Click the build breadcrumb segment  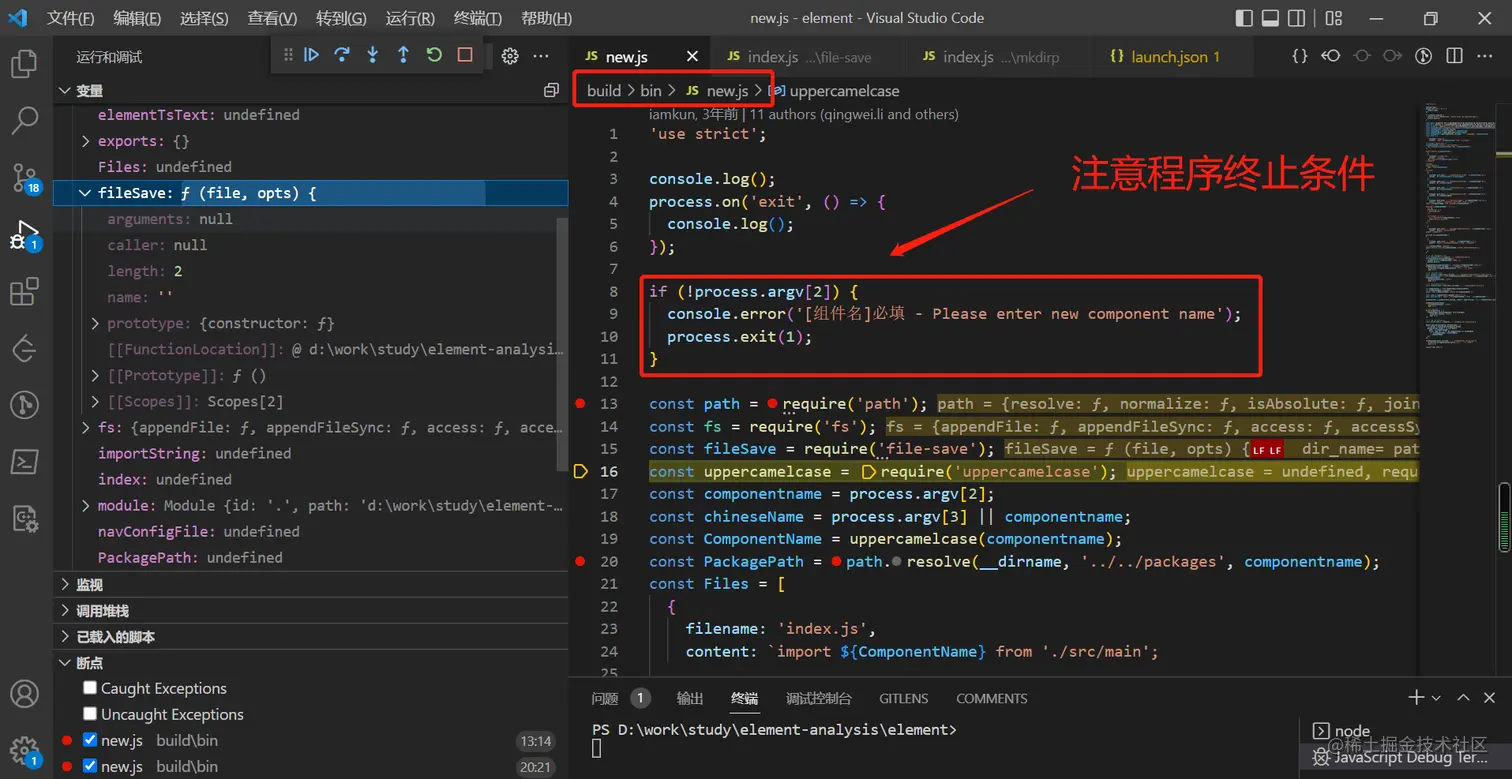604,90
